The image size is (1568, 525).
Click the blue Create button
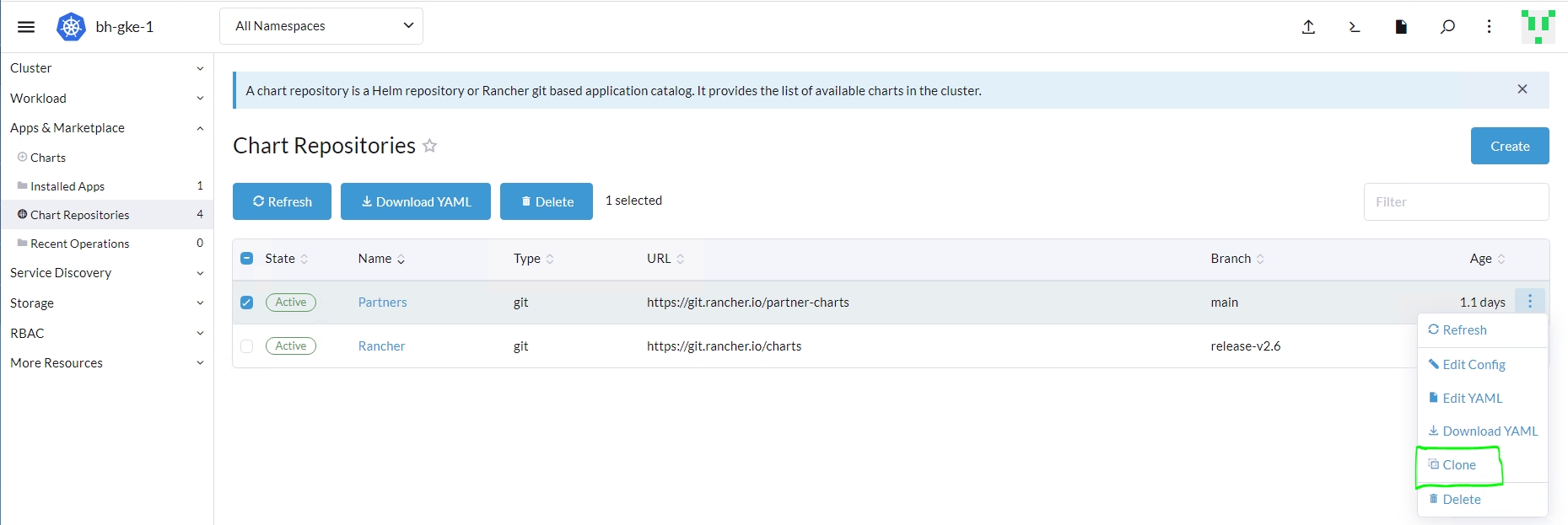pyautogui.click(x=1509, y=146)
